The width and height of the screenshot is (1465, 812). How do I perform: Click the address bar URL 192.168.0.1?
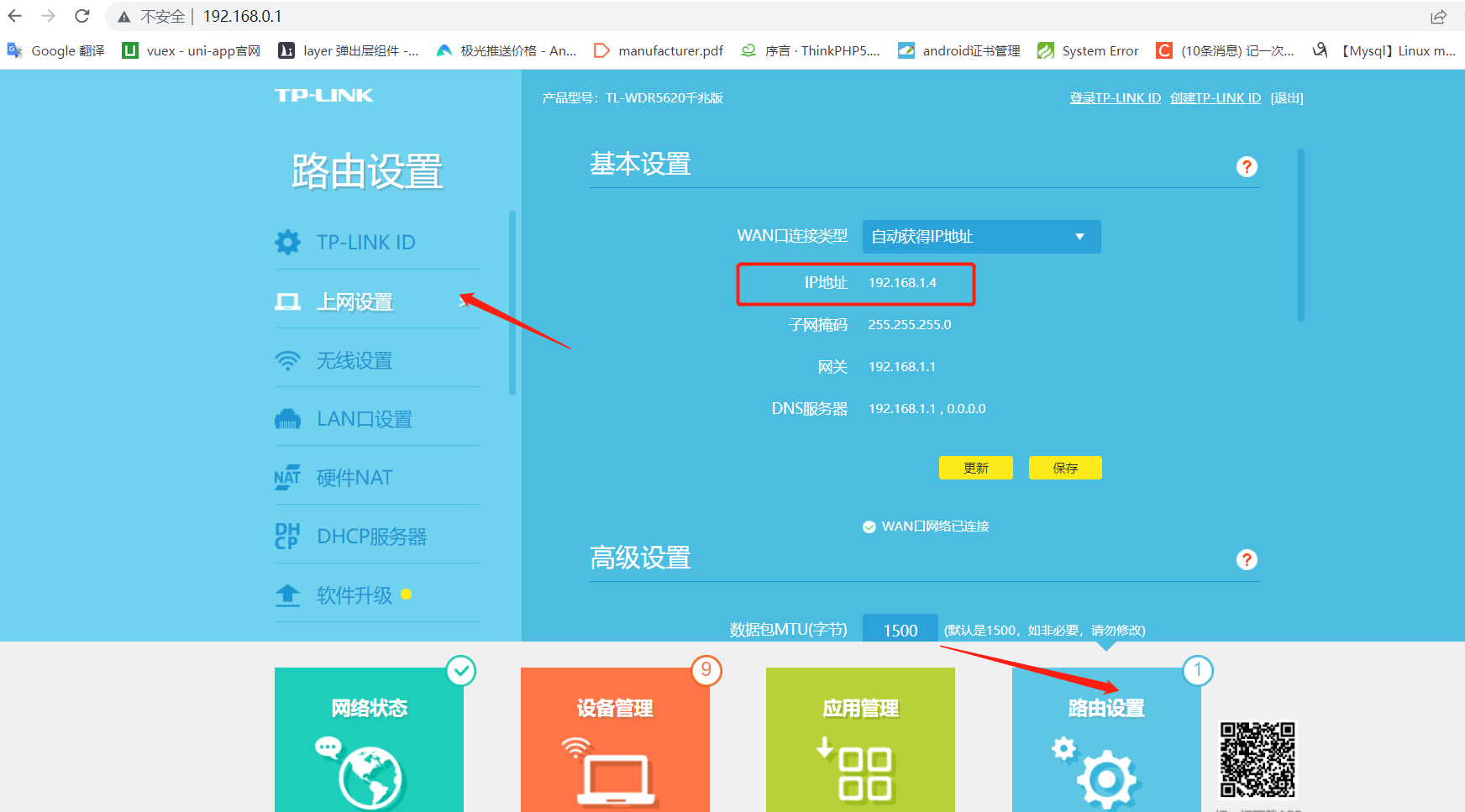[x=243, y=16]
